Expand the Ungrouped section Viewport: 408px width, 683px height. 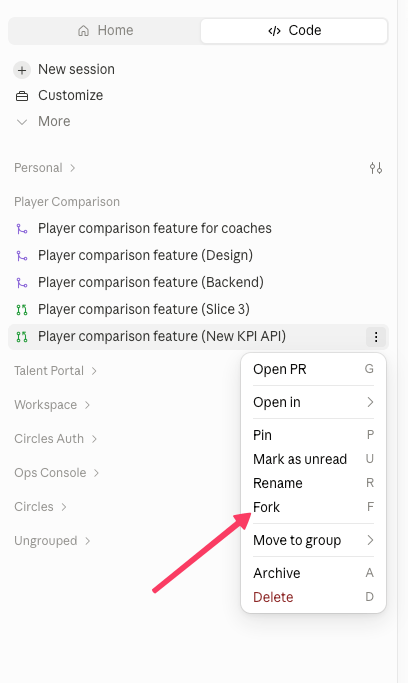tap(52, 541)
